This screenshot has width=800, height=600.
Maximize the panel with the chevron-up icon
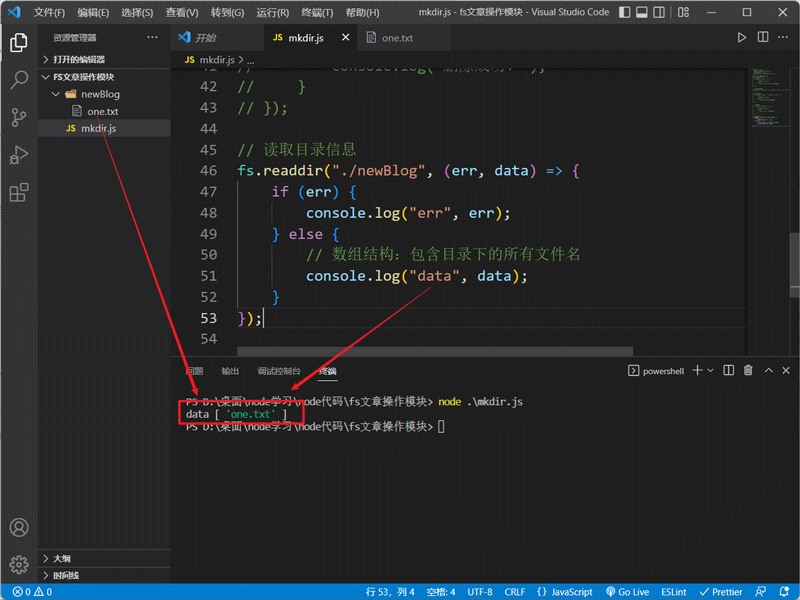tap(768, 370)
